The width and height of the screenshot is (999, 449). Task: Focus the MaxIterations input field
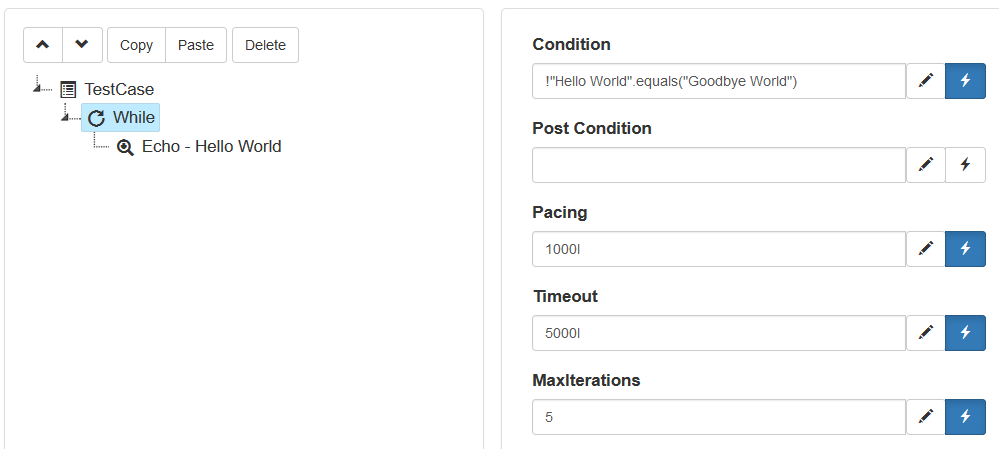tap(719, 417)
